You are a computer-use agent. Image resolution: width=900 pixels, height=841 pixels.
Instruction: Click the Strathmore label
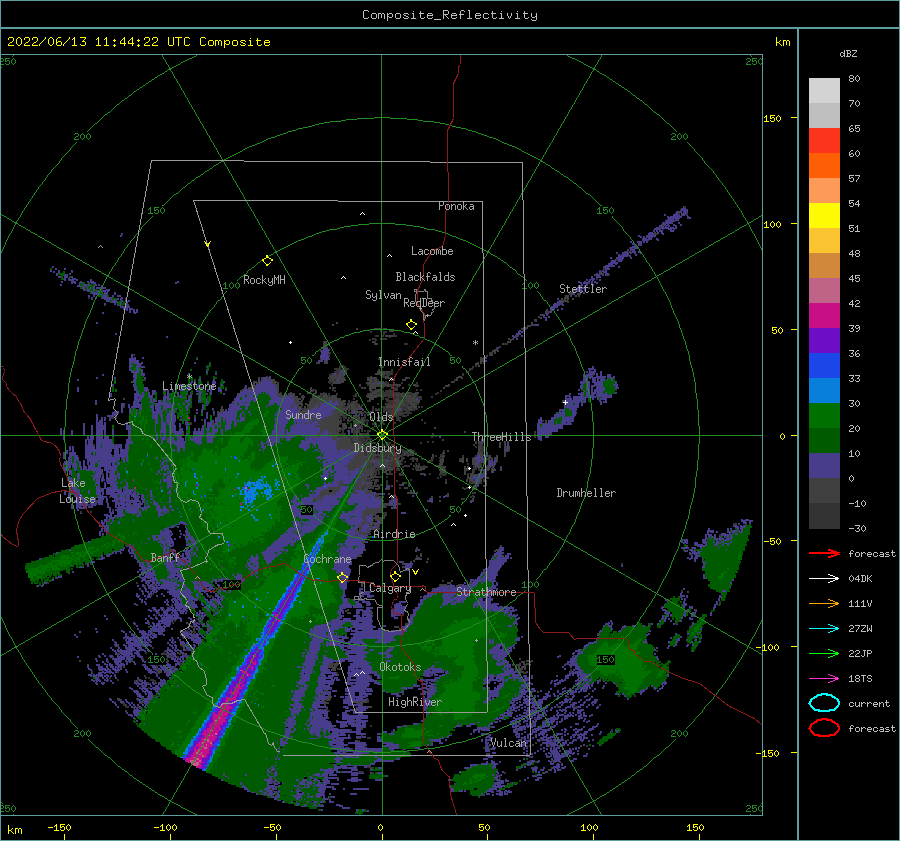click(x=486, y=592)
